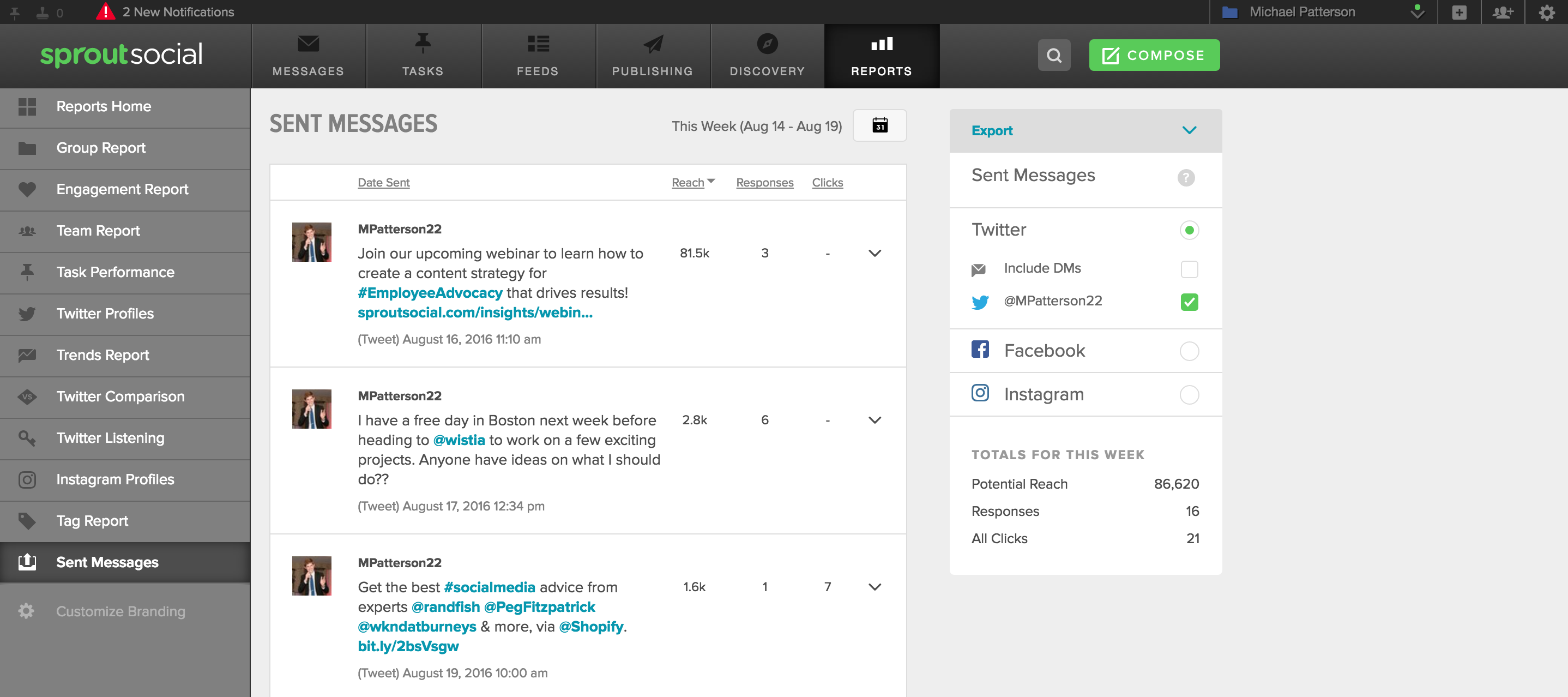Image resolution: width=1568 pixels, height=697 pixels.
Task: Click the search magnifier button
Action: click(x=1054, y=56)
